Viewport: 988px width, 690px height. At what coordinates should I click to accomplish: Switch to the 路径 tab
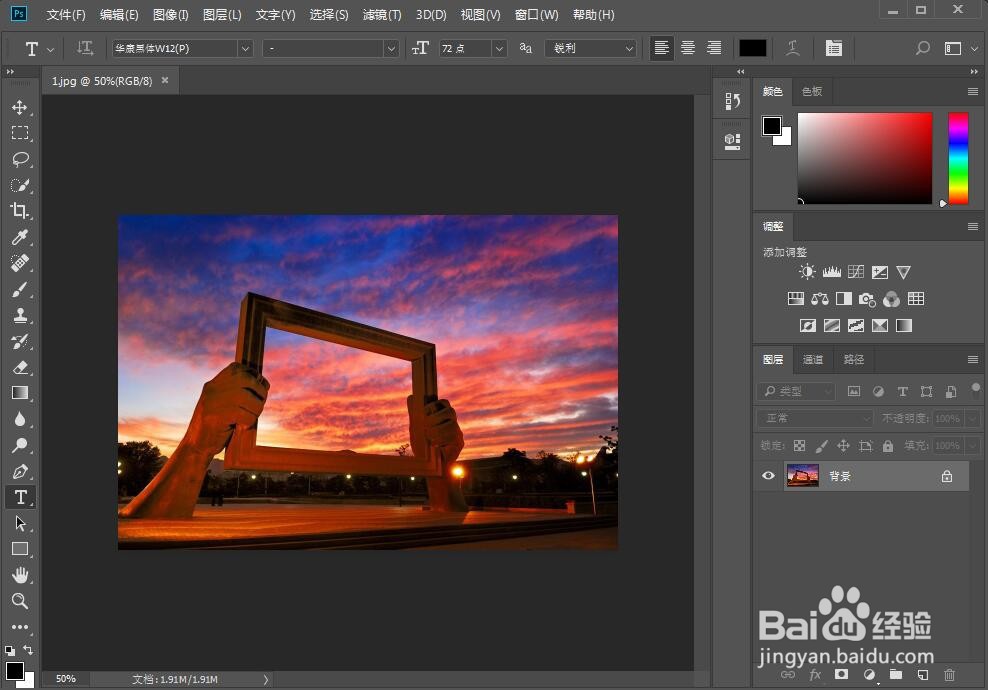pyautogui.click(x=854, y=359)
